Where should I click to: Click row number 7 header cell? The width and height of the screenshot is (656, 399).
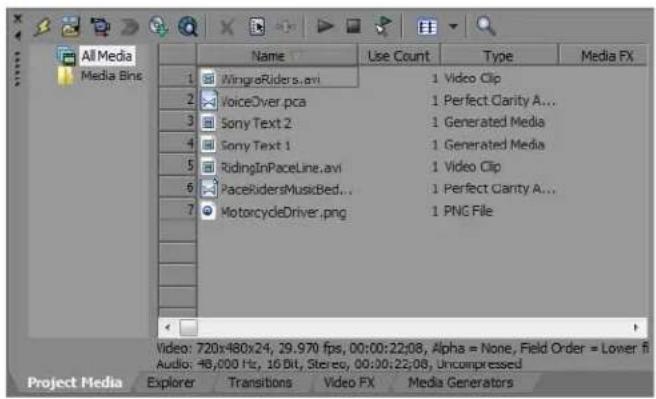[178, 210]
